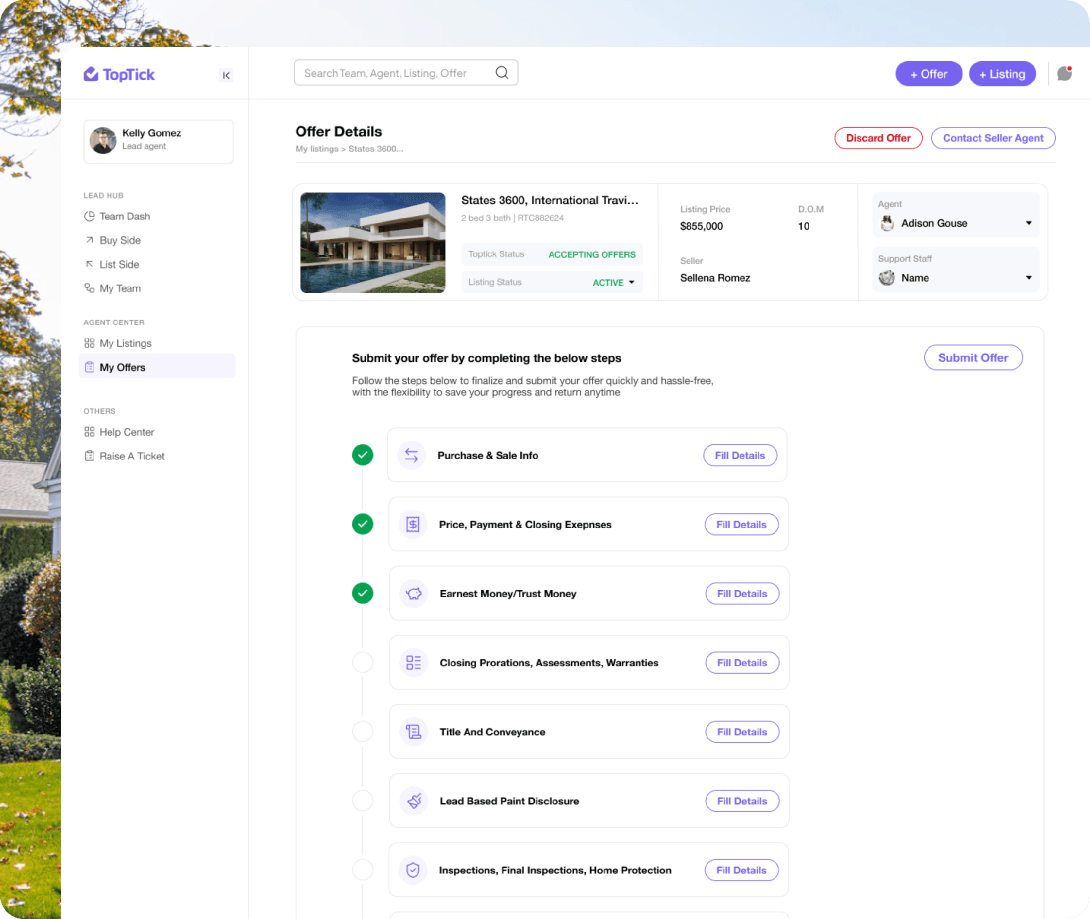1090x919 pixels.
Task: Open notifications bell icon
Action: click(1064, 73)
